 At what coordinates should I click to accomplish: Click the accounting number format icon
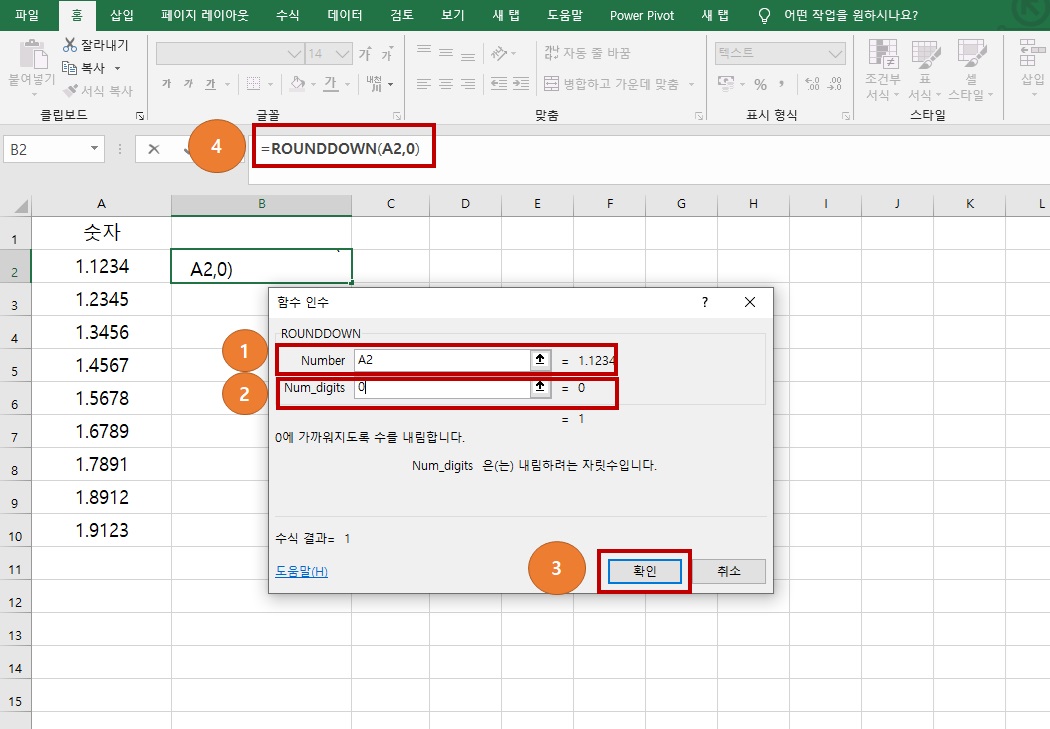click(725, 84)
